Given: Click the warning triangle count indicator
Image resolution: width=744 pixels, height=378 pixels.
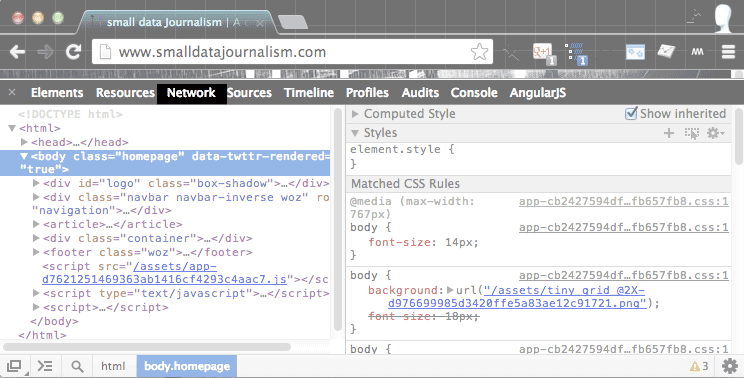Looking at the screenshot, I should tap(699, 366).
